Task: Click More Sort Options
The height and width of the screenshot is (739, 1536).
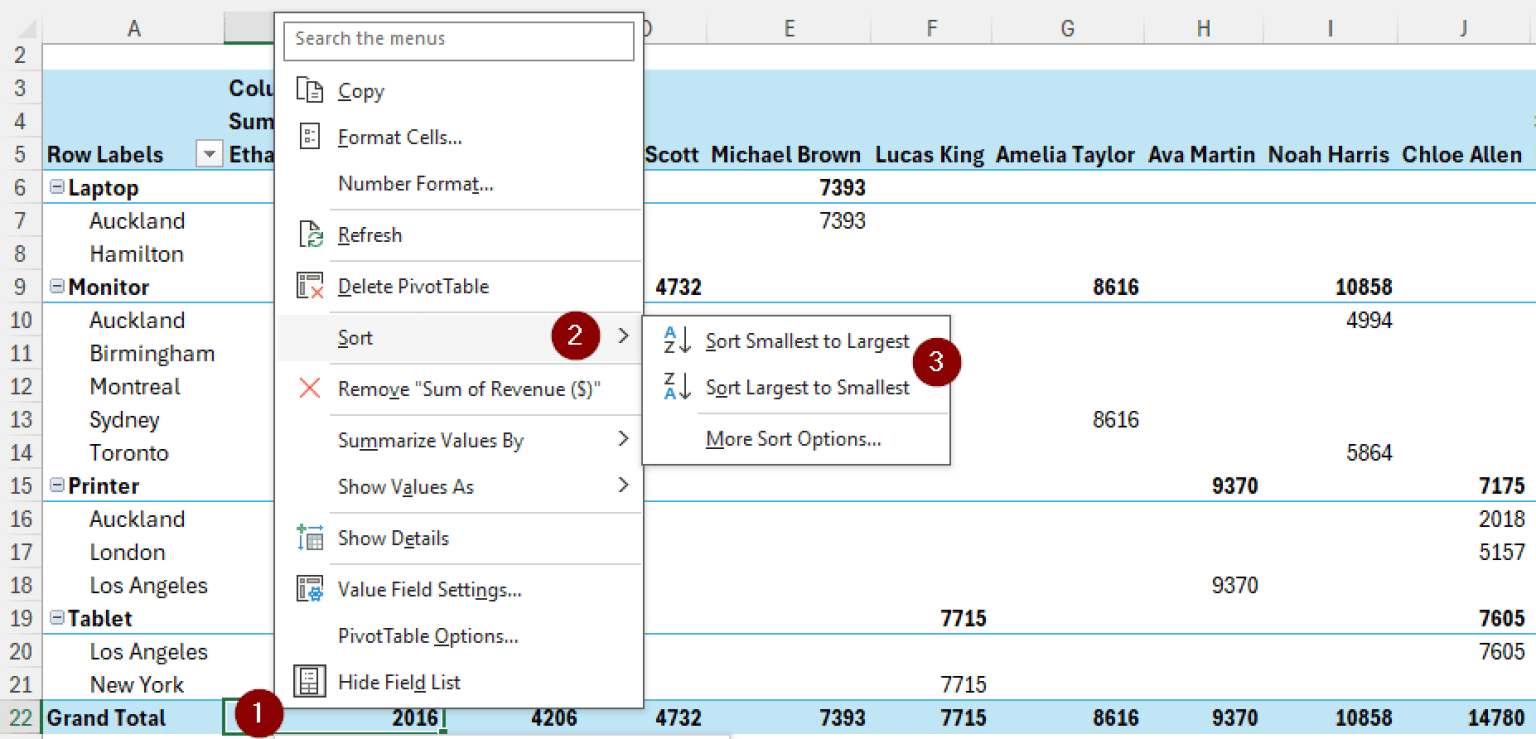Action: click(x=793, y=438)
